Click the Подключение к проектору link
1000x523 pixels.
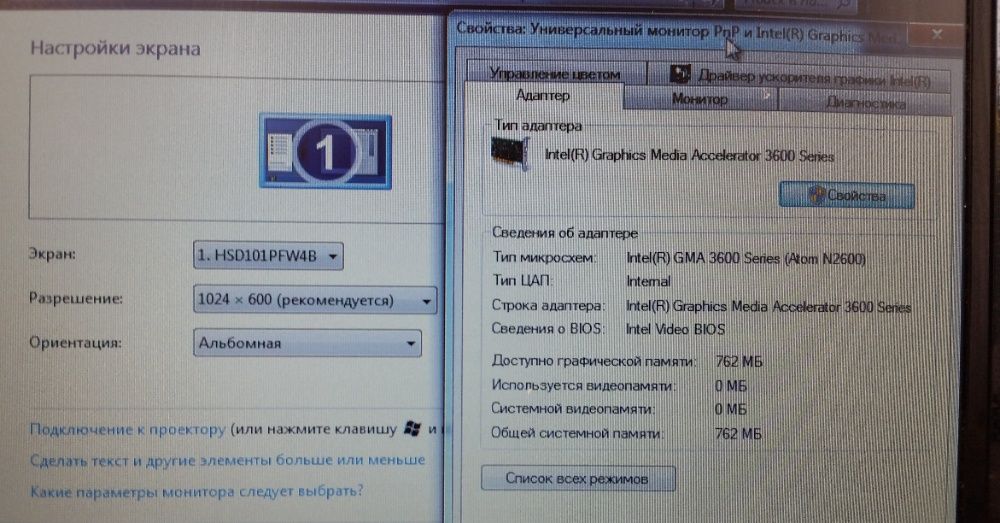(x=128, y=429)
